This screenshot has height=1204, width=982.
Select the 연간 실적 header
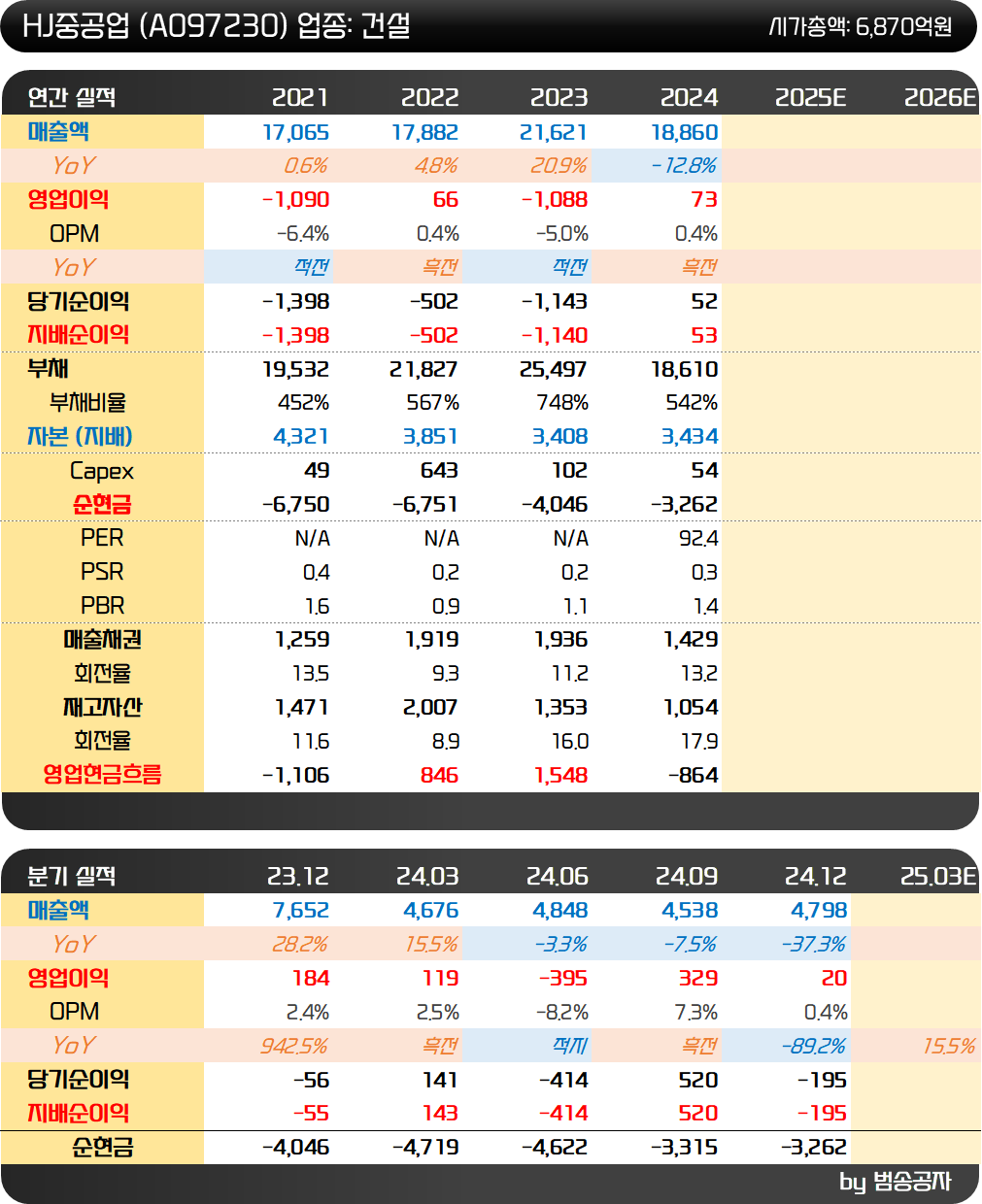click(72, 97)
